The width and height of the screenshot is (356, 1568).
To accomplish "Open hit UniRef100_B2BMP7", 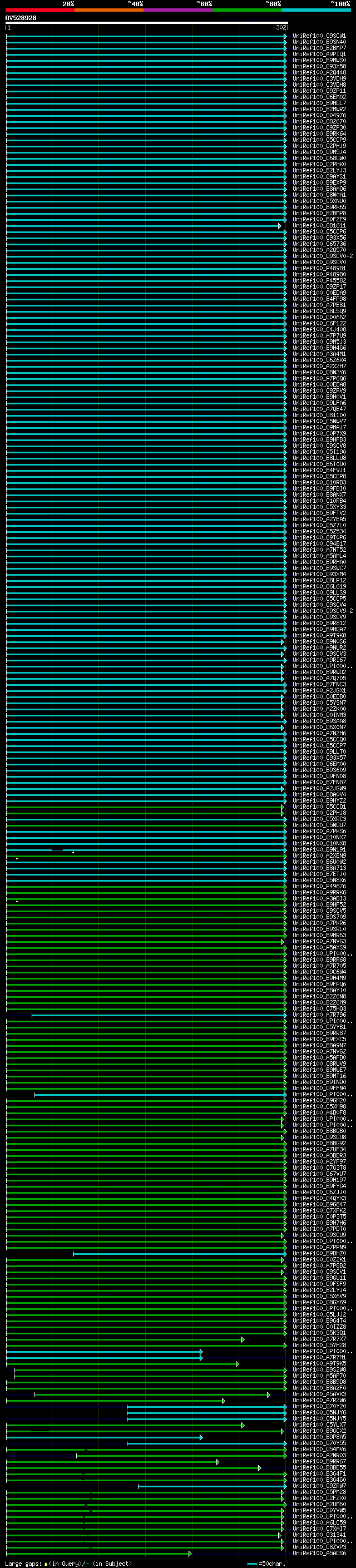I will click(319, 49).
